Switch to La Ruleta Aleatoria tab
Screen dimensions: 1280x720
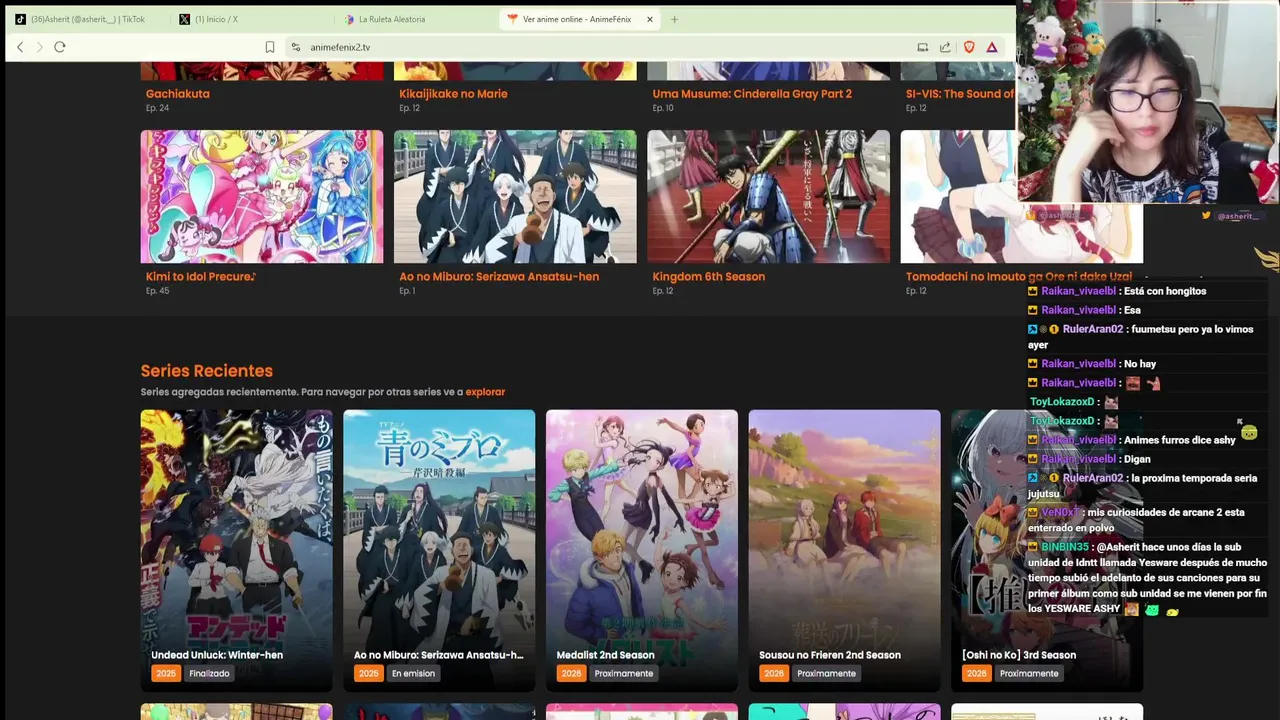click(415, 19)
